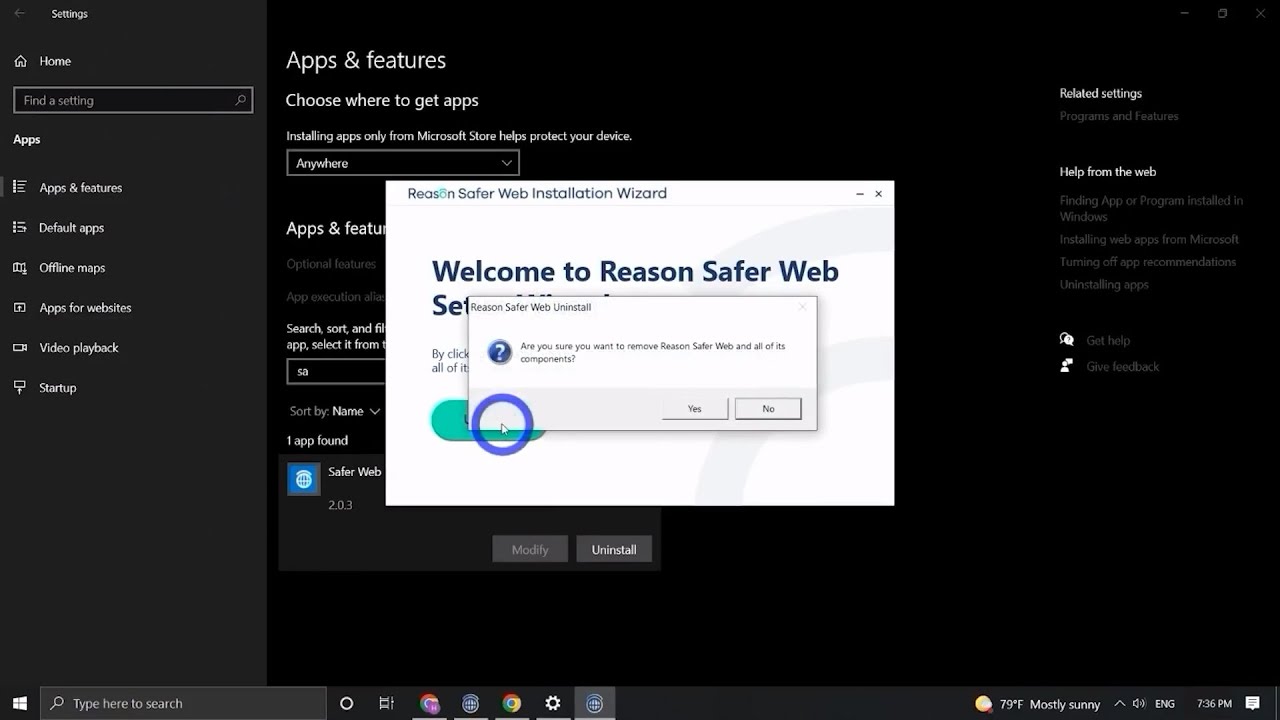Open the Anywhere app source dropdown

click(403, 163)
